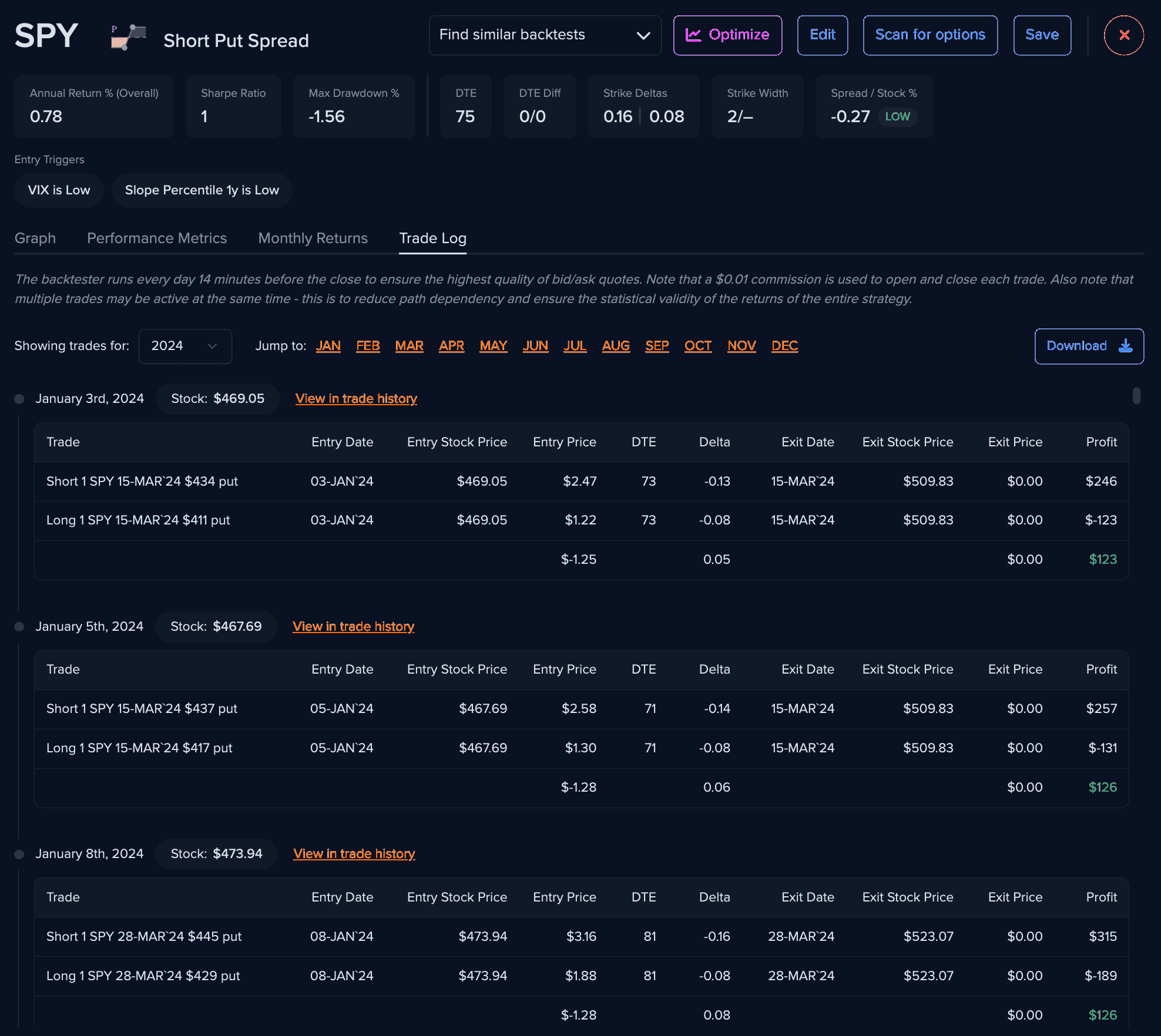Switch to the Graph tab
The image size is (1161, 1036).
[35, 238]
